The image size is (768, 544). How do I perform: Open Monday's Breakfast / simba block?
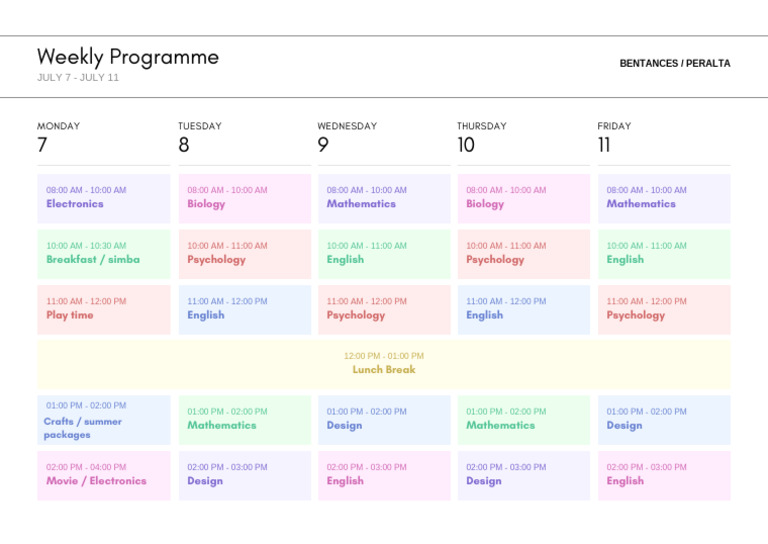[104, 254]
